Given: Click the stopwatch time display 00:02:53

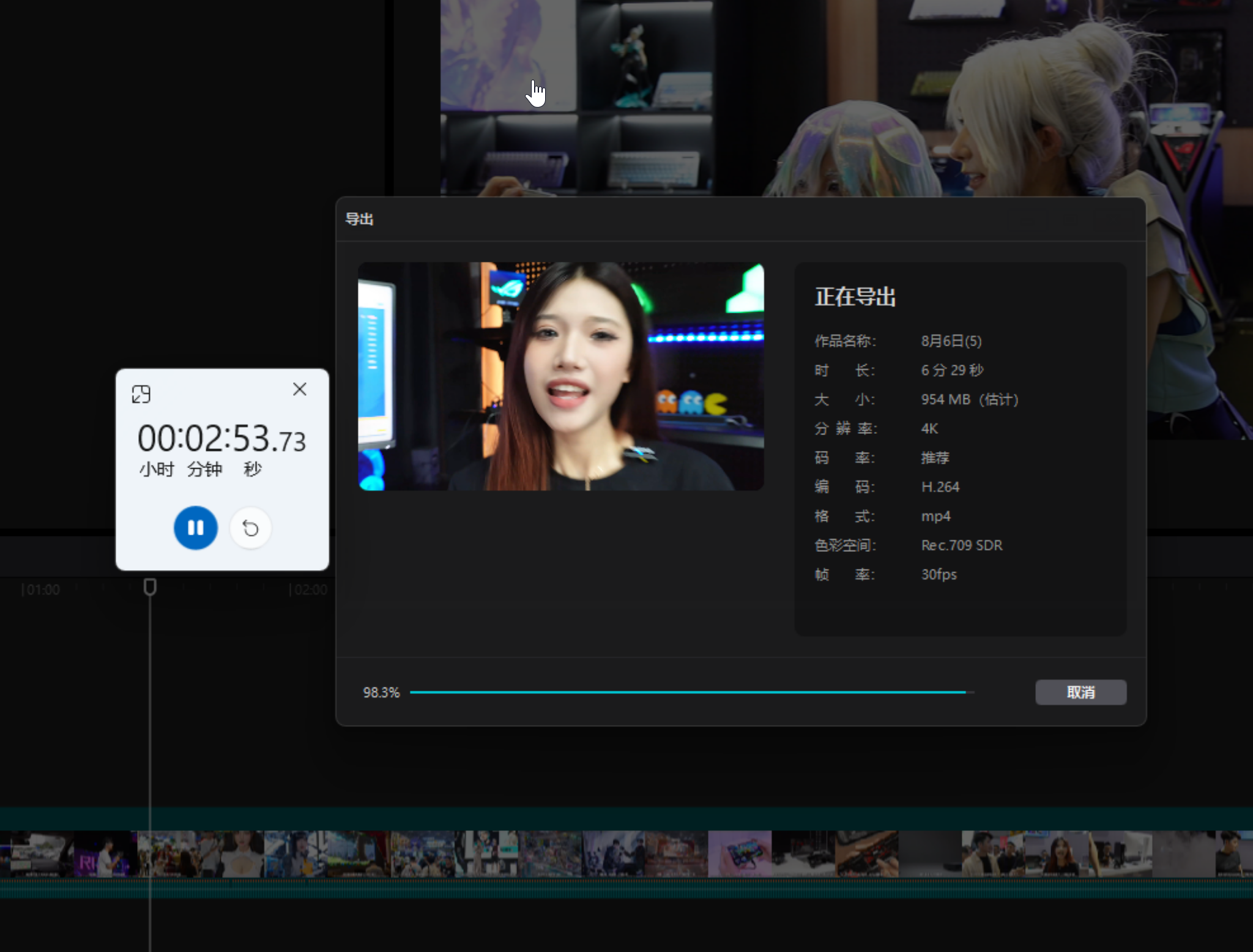Looking at the screenshot, I should point(221,439).
